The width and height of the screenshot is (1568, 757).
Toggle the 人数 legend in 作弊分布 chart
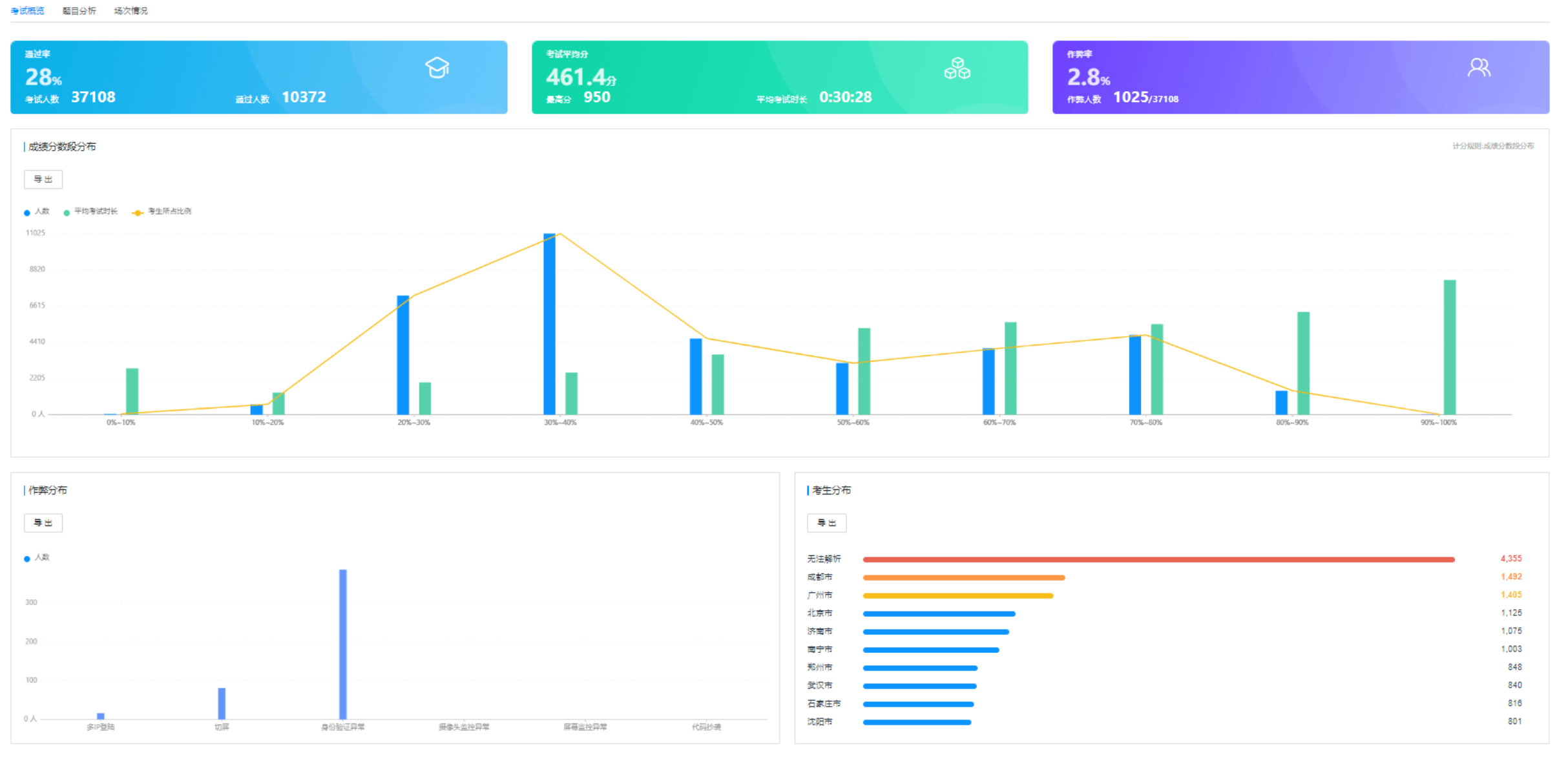[37, 558]
